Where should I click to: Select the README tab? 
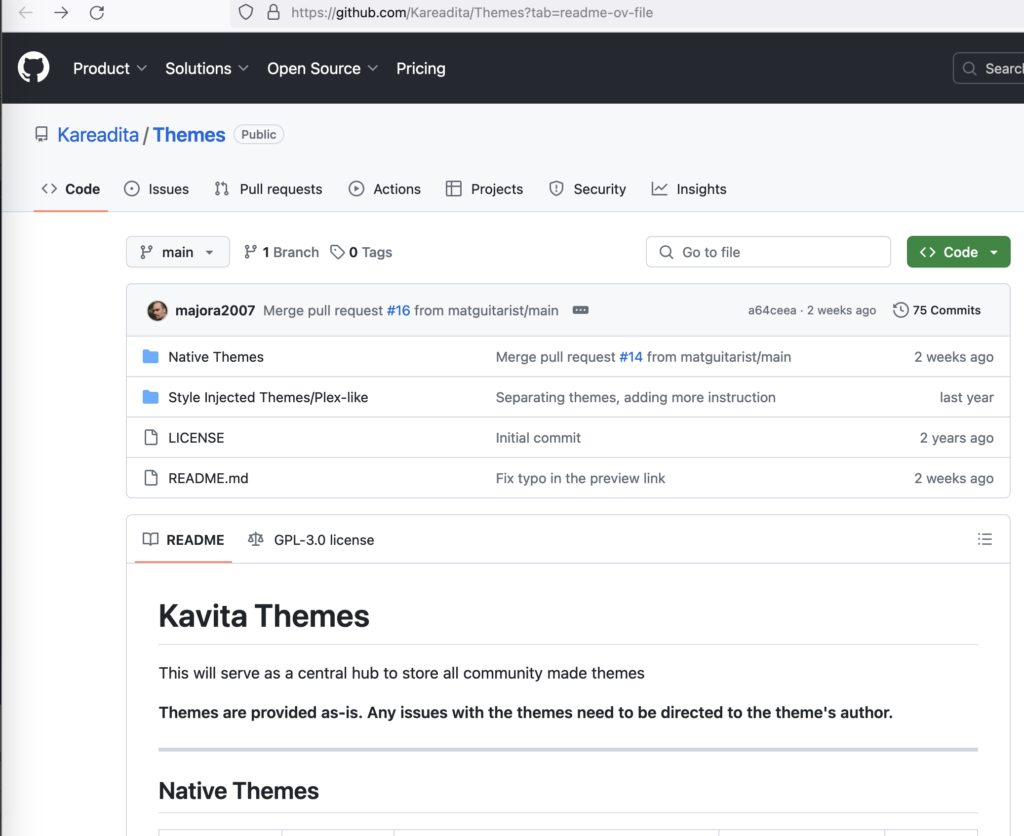tap(184, 540)
